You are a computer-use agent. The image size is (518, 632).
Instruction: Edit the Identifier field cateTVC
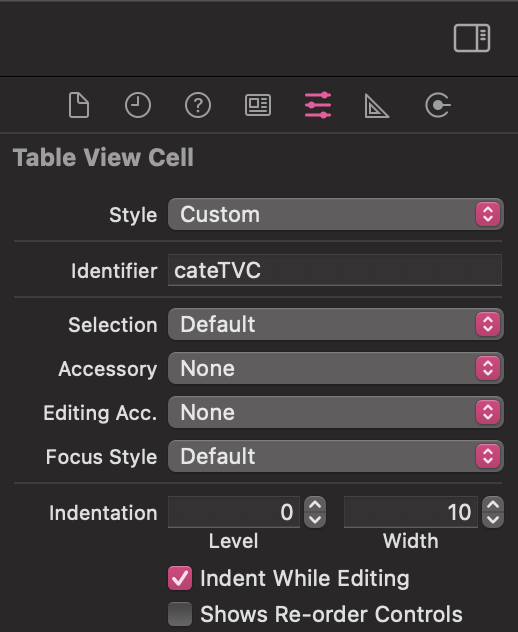click(335, 270)
